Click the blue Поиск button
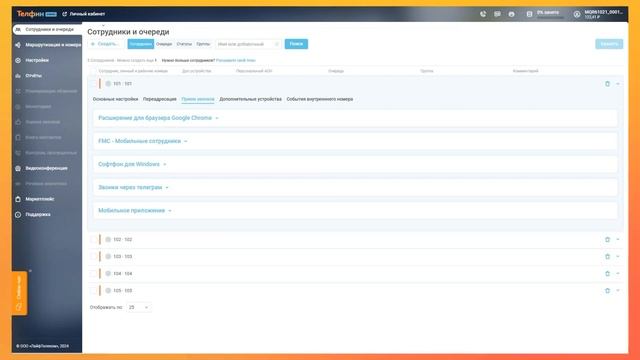 tap(296, 44)
